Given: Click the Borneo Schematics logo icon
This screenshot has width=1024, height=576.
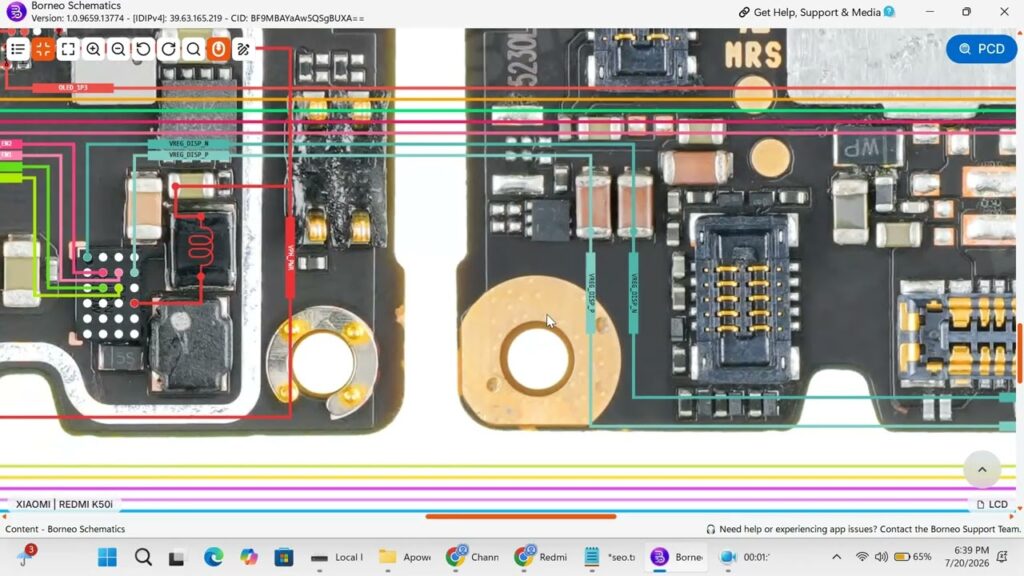Looking at the screenshot, I should point(15,11).
